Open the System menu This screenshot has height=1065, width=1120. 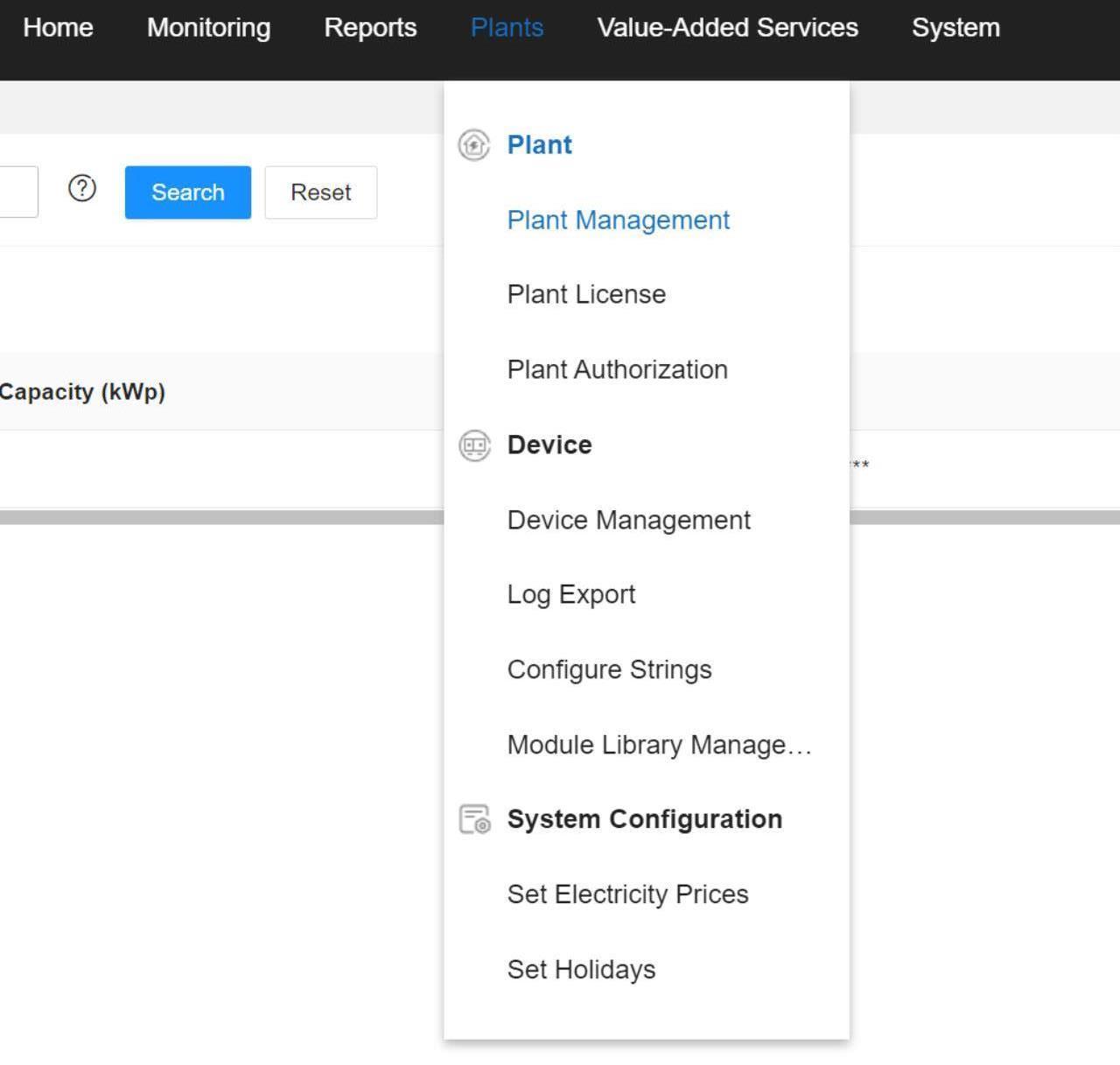[955, 28]
